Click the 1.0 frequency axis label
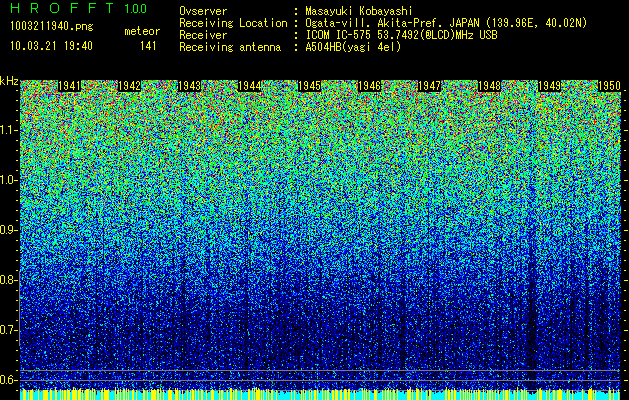Image resolution: width=629 pixels, height=400 pixels. pyautogui.click(x=9, y=180)
